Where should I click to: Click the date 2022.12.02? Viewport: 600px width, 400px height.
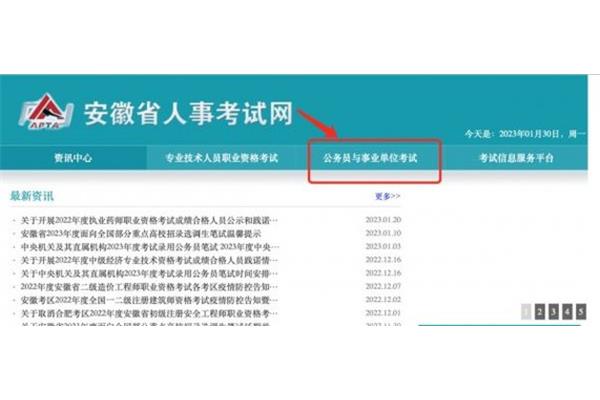(383, 299)
